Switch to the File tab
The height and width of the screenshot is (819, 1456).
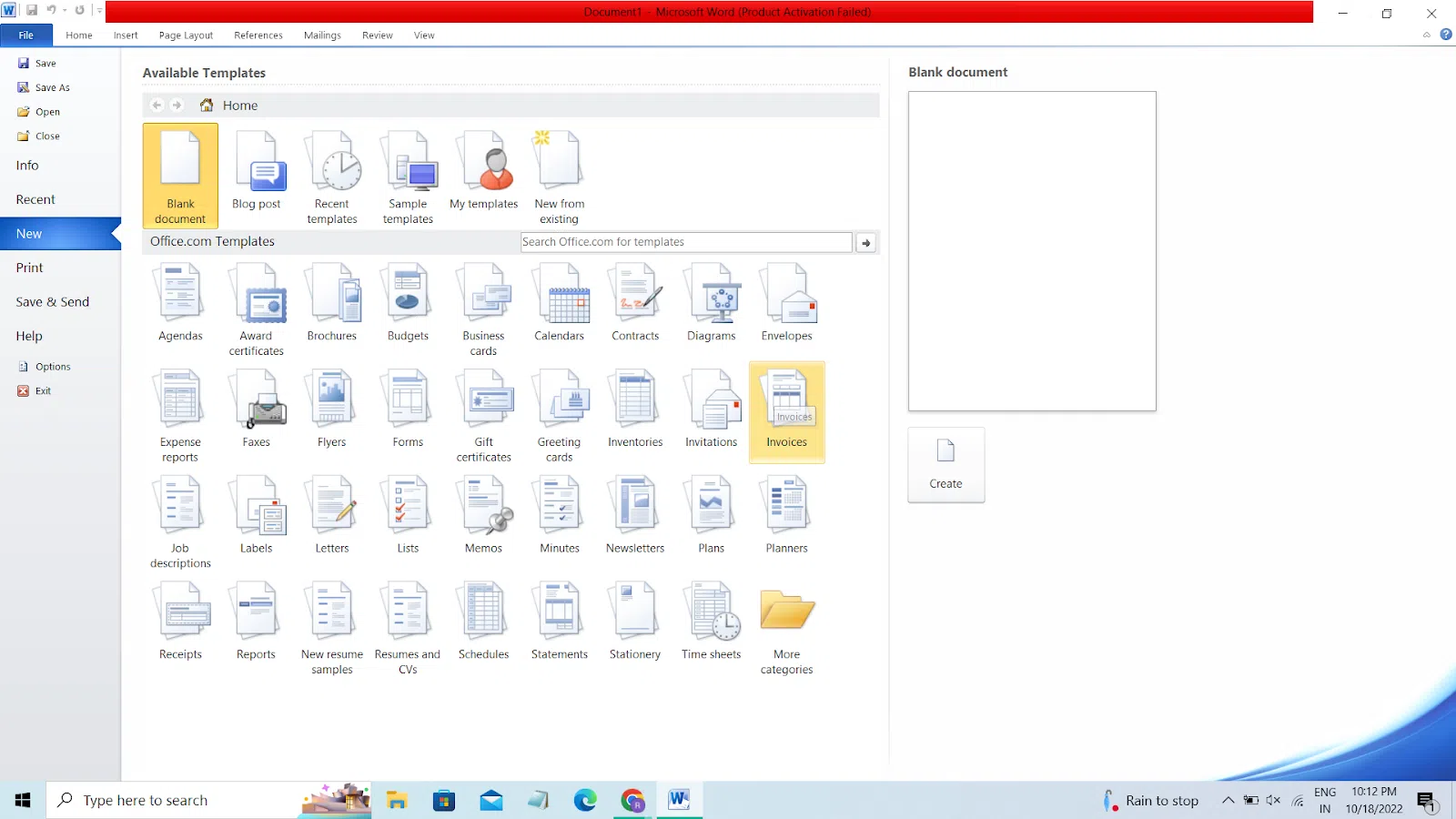pyautogui.click(x=26, y=35)
